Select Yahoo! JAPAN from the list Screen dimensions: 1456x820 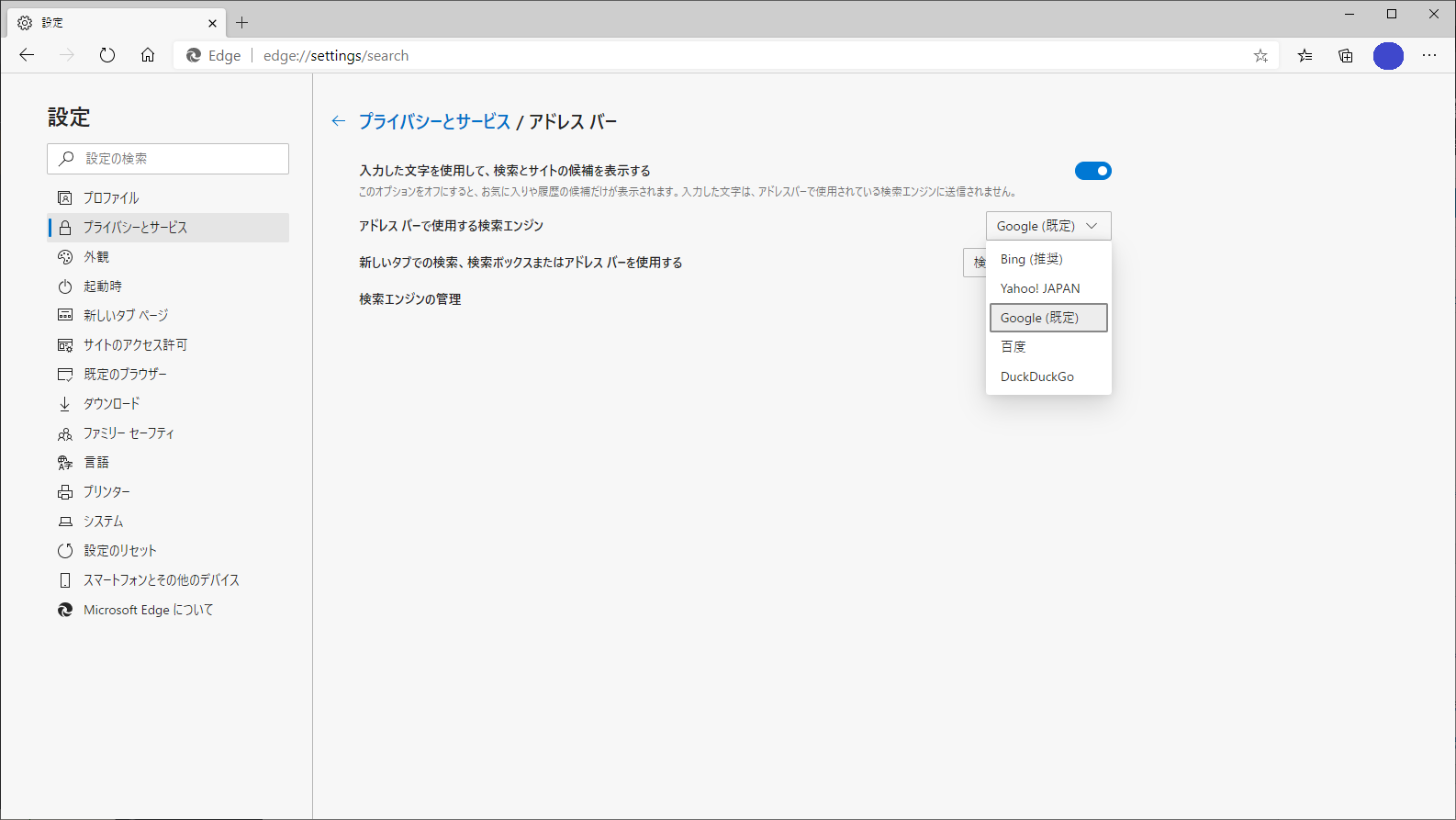coord(1048,288)
